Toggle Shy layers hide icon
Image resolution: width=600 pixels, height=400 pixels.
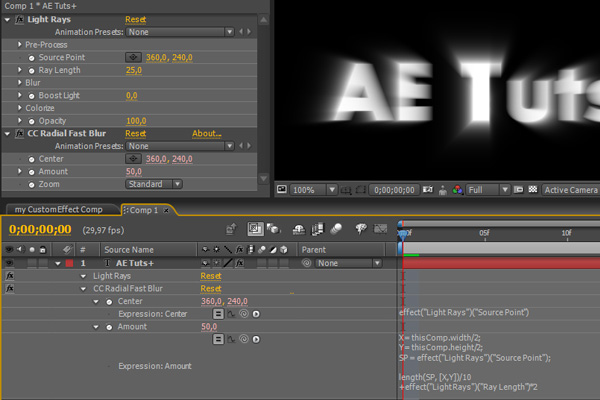298,229
